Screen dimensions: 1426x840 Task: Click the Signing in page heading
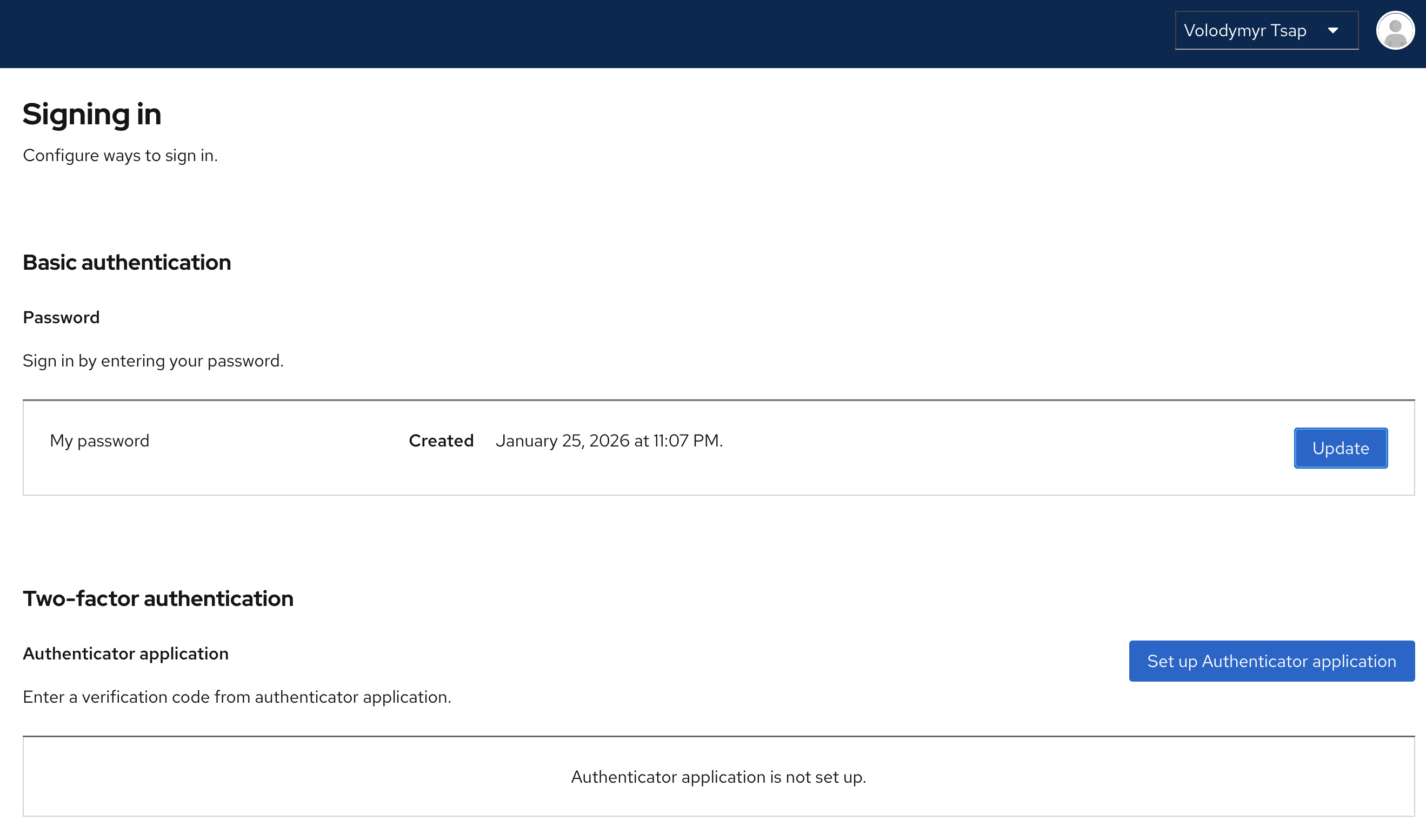92,115
